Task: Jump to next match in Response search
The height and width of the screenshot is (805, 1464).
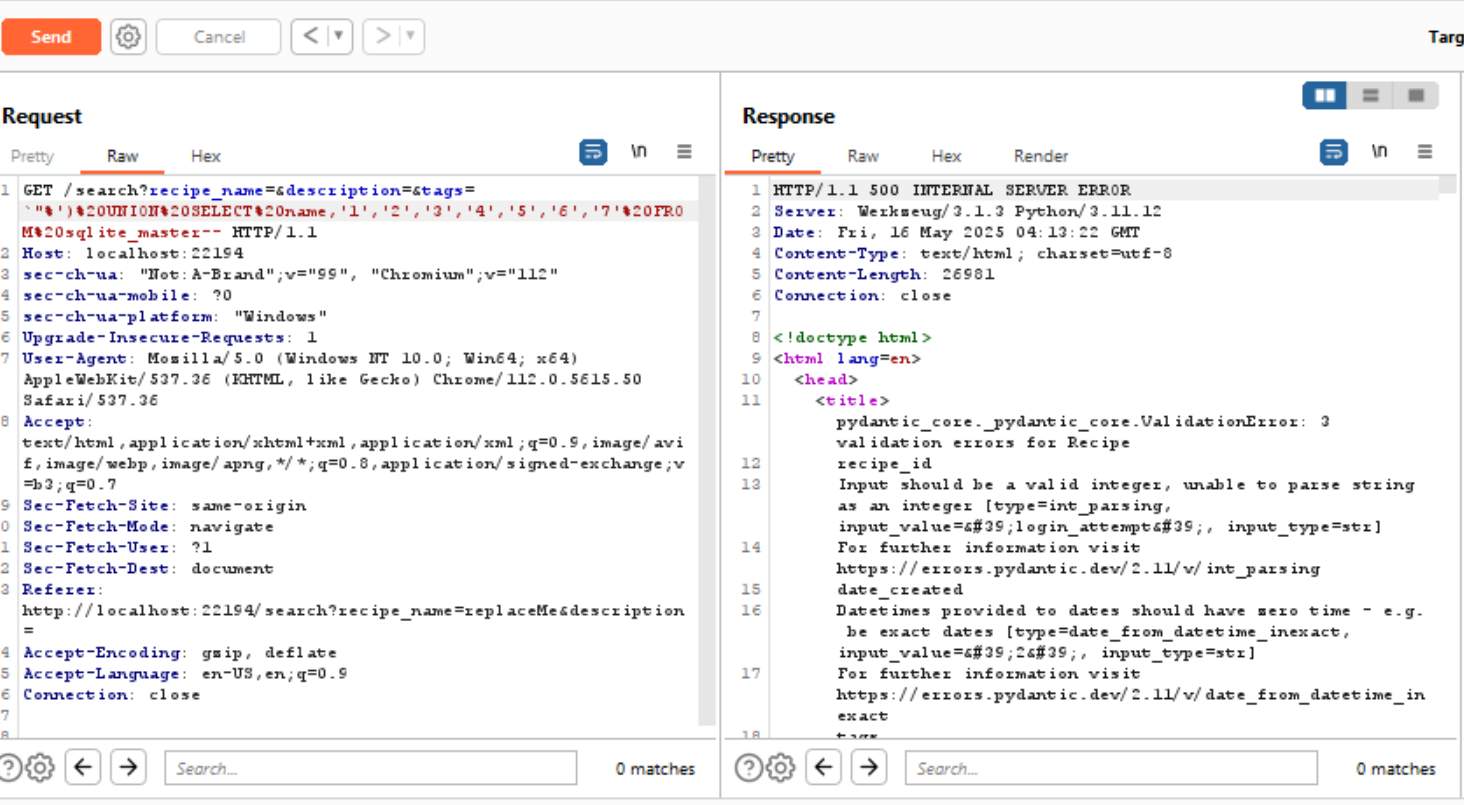Action: (x=868, y=768)
